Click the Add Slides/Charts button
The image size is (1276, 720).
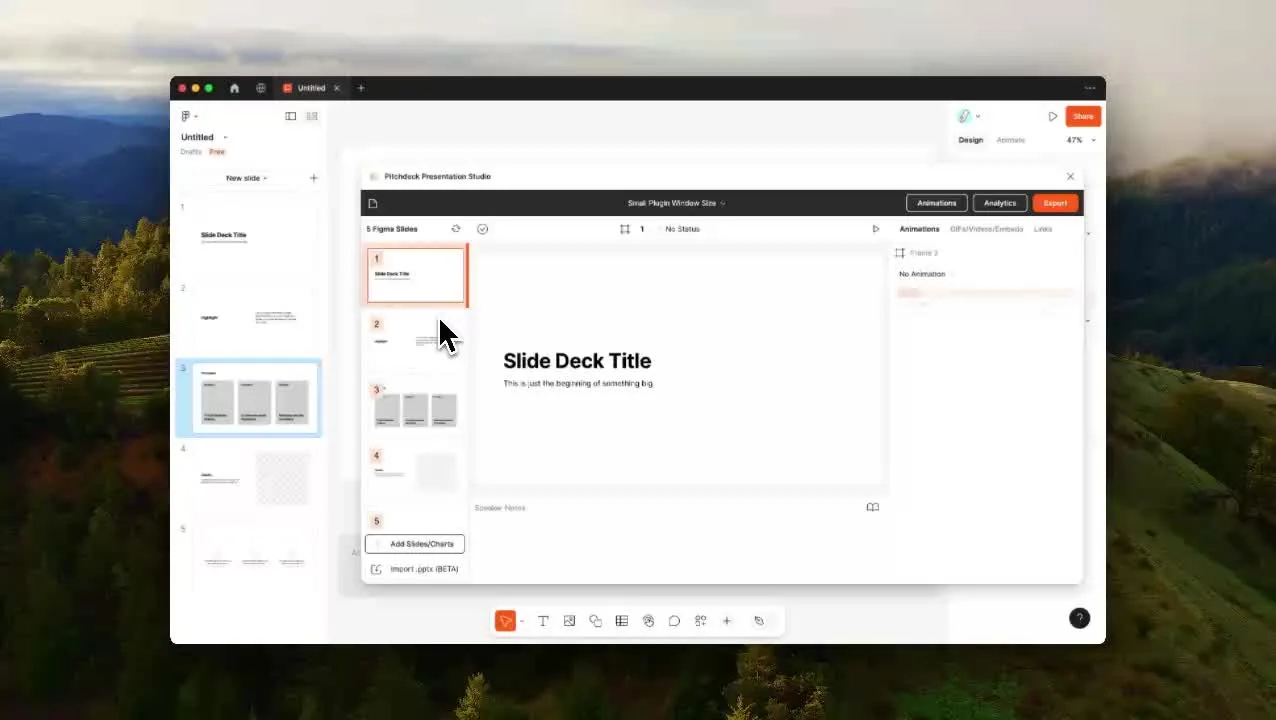point(415,544)
